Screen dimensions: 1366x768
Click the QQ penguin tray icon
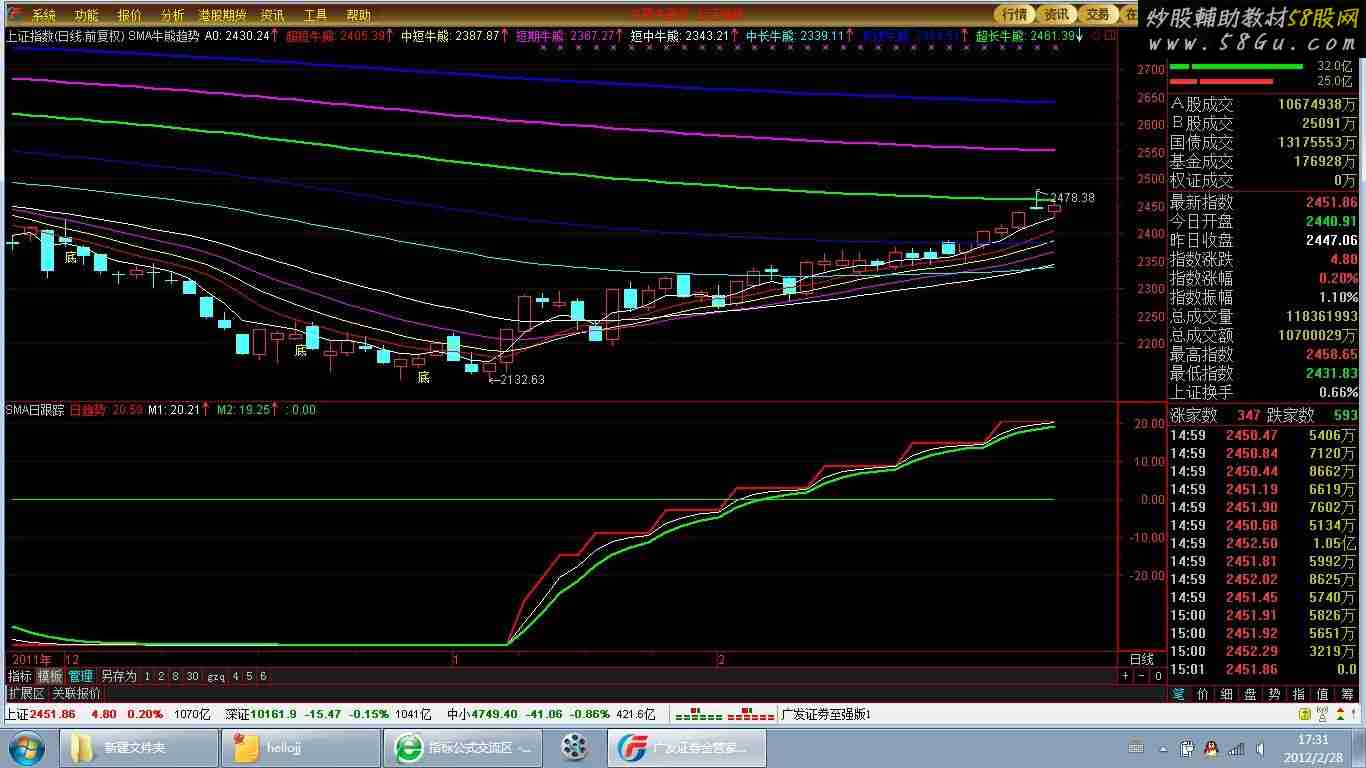point(1209,748)
